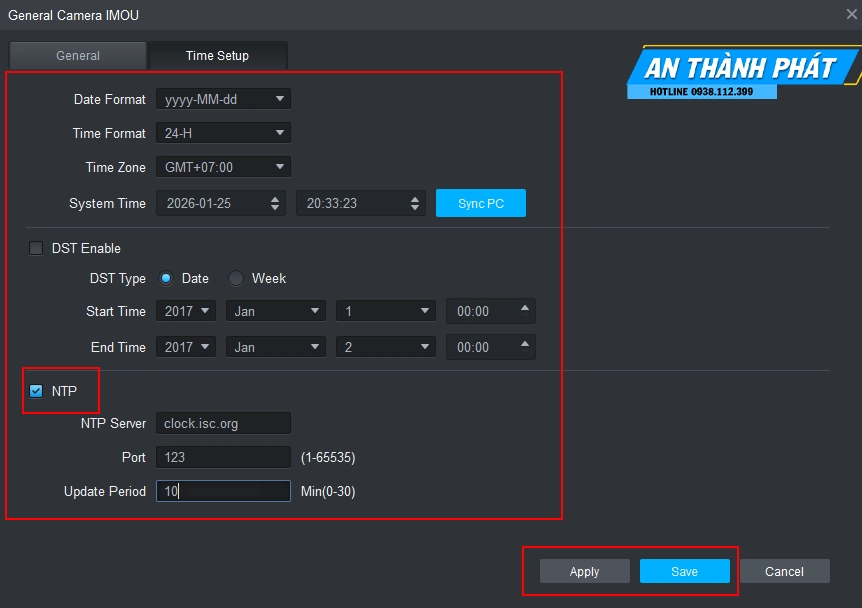
Task: Uncheck the NTP checkbox
Action: tap(37, 391)
